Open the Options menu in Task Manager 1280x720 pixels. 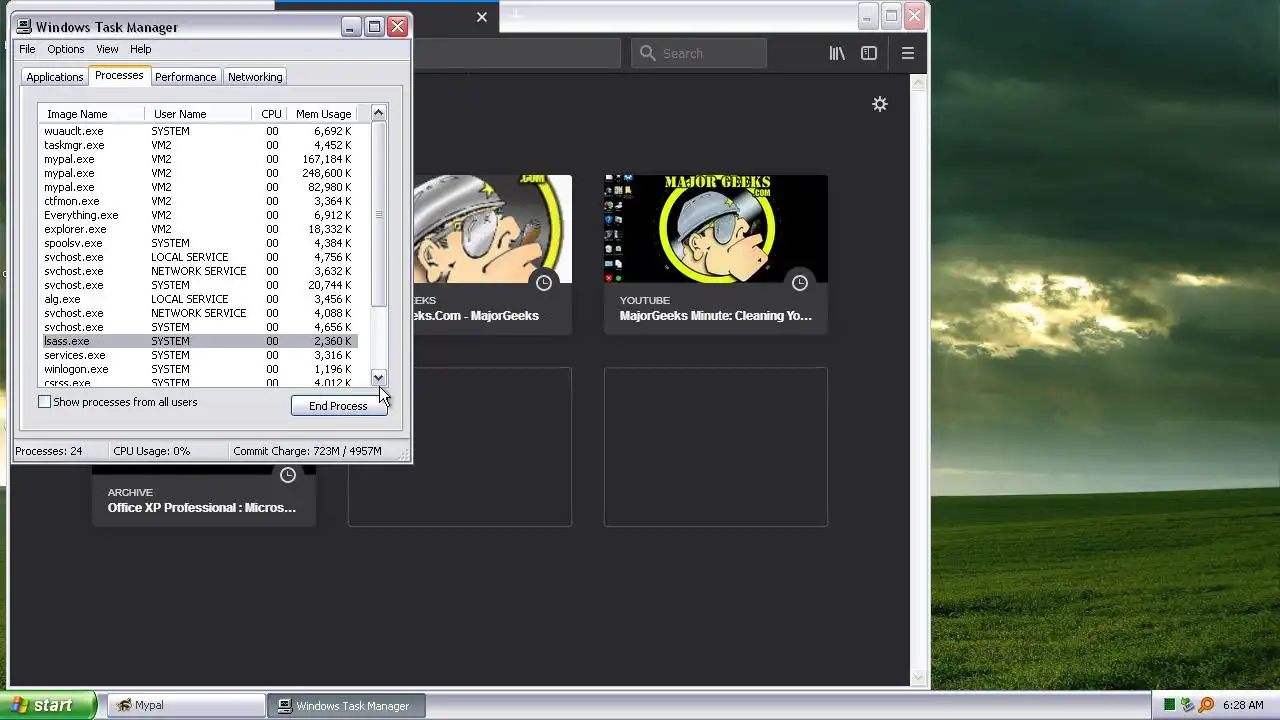pyautogui.click(x=66, y=49)
